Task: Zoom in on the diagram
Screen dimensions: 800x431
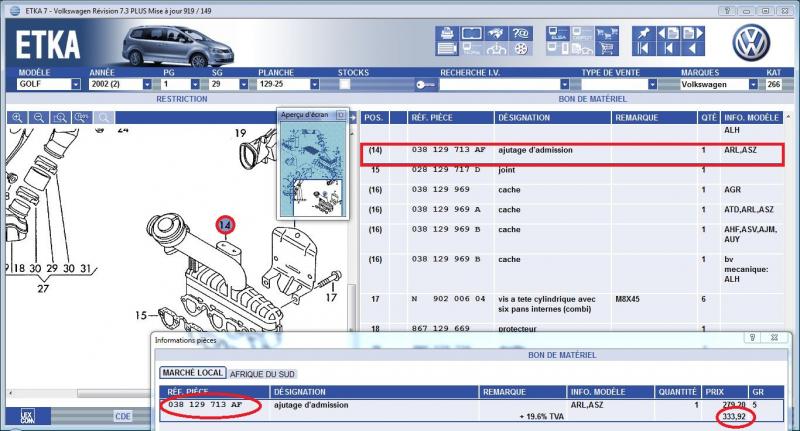Action: click(17, 118)
